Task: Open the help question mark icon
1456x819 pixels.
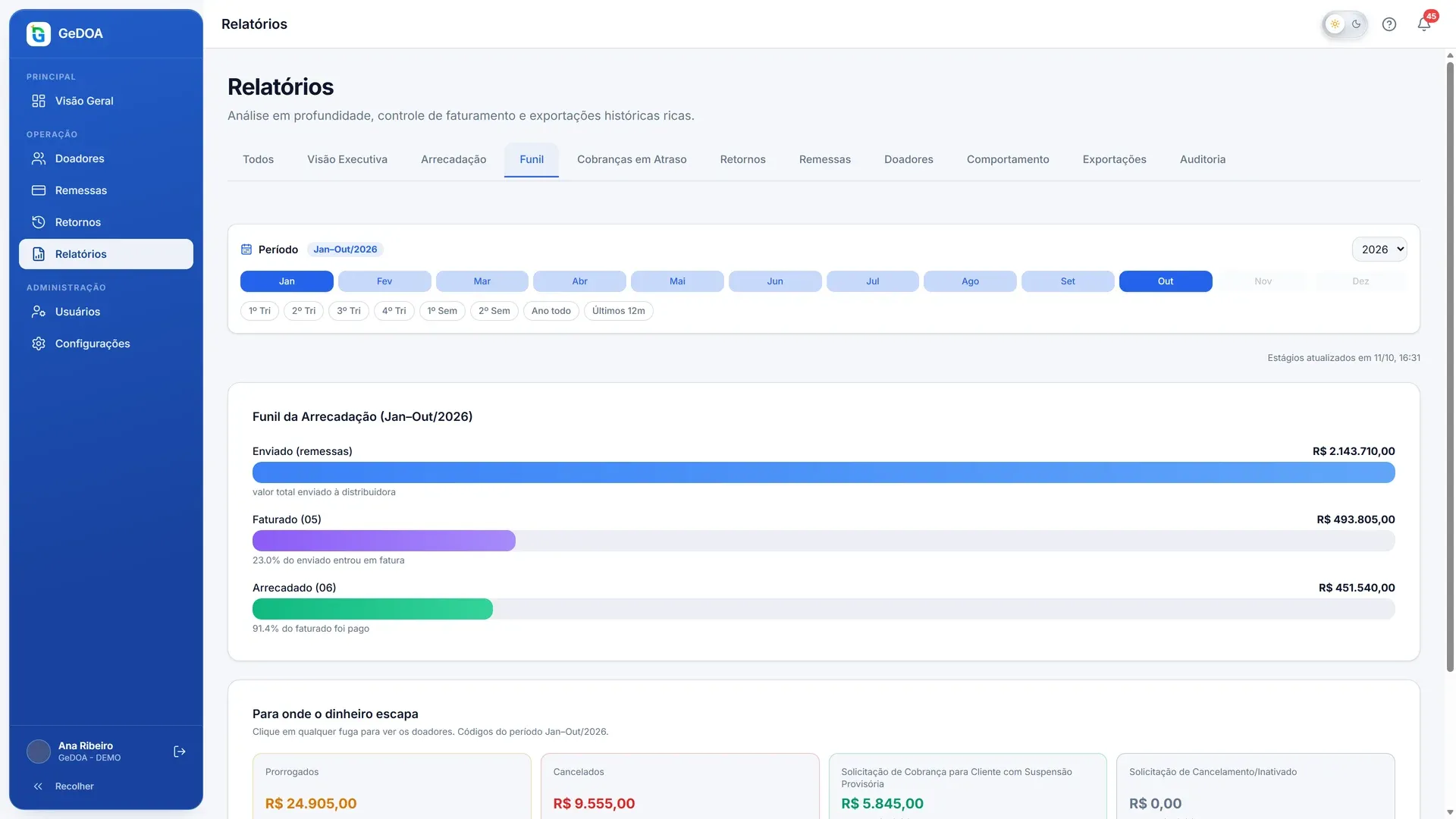Action: [x=1389, y=24]
